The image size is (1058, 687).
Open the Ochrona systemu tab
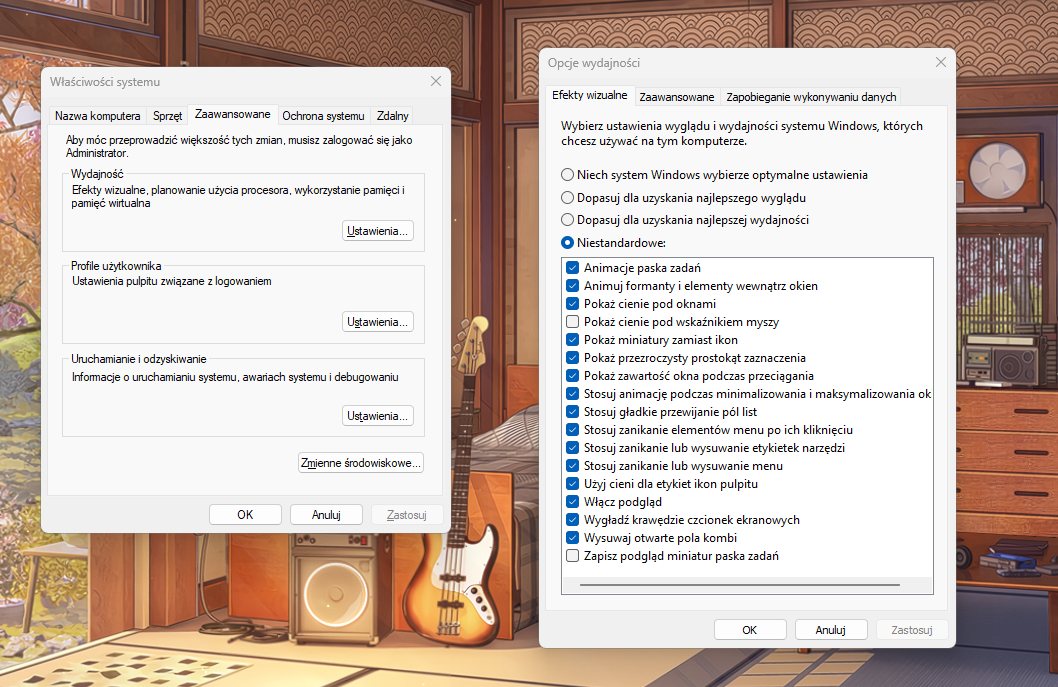pyautogui.click(x=323, y=116)
